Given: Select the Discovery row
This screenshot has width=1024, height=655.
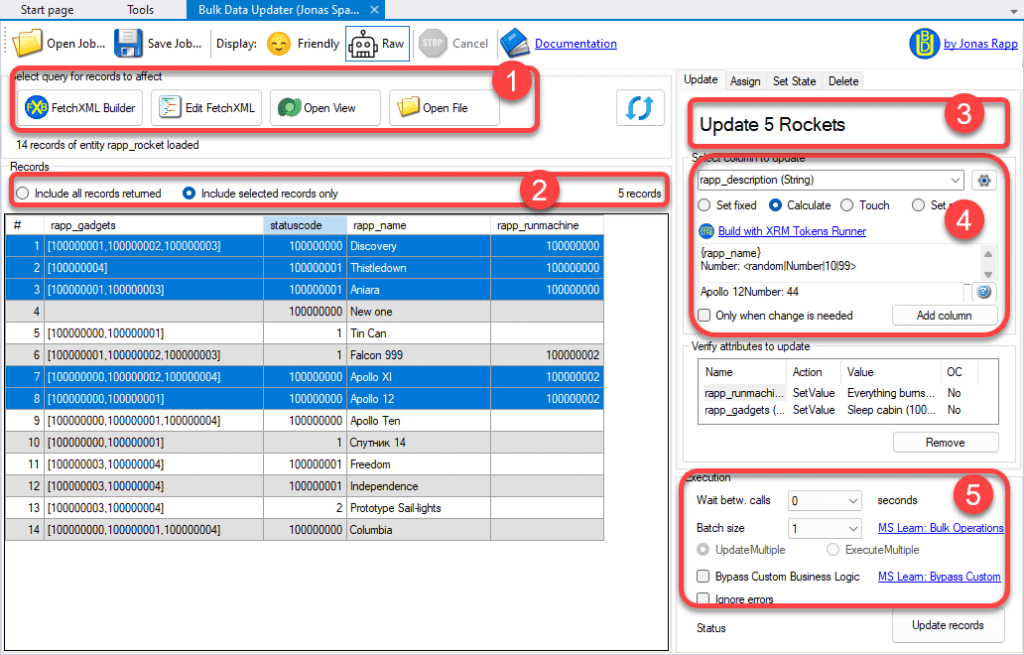Looking at the screenshot, I should point(304,246).
